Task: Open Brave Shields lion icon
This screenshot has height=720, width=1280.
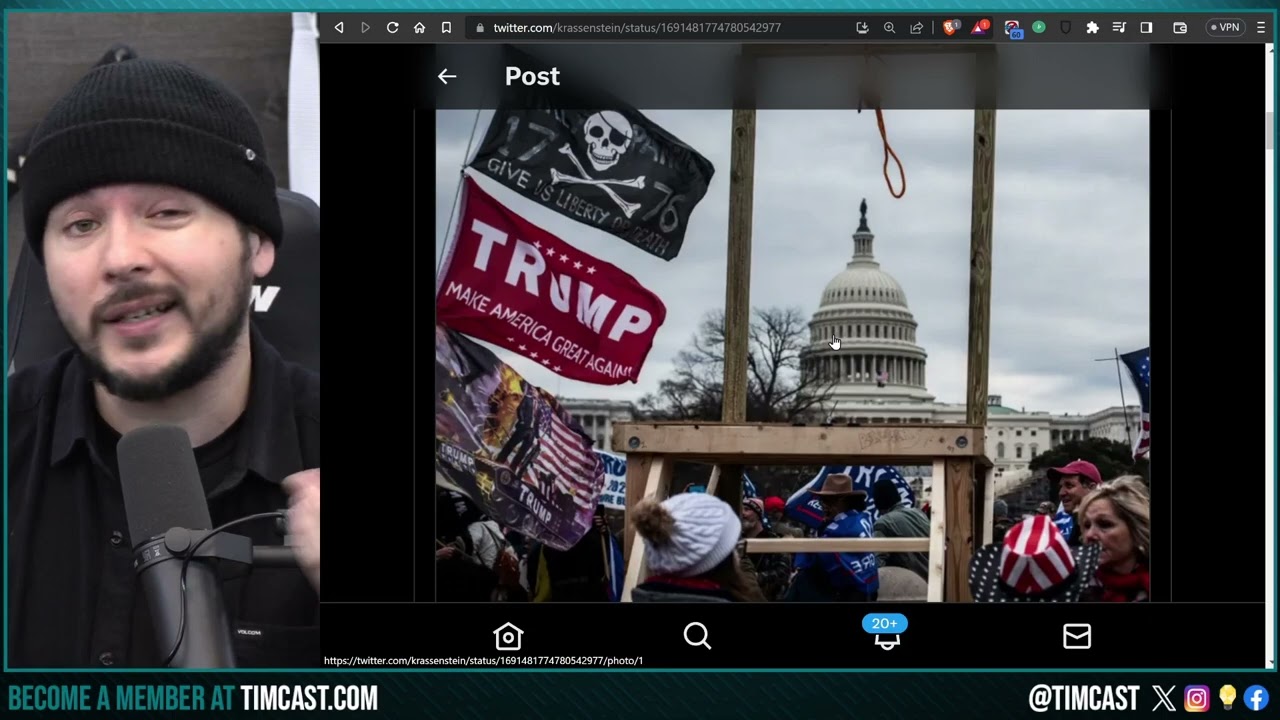Action: pos(950,27)
